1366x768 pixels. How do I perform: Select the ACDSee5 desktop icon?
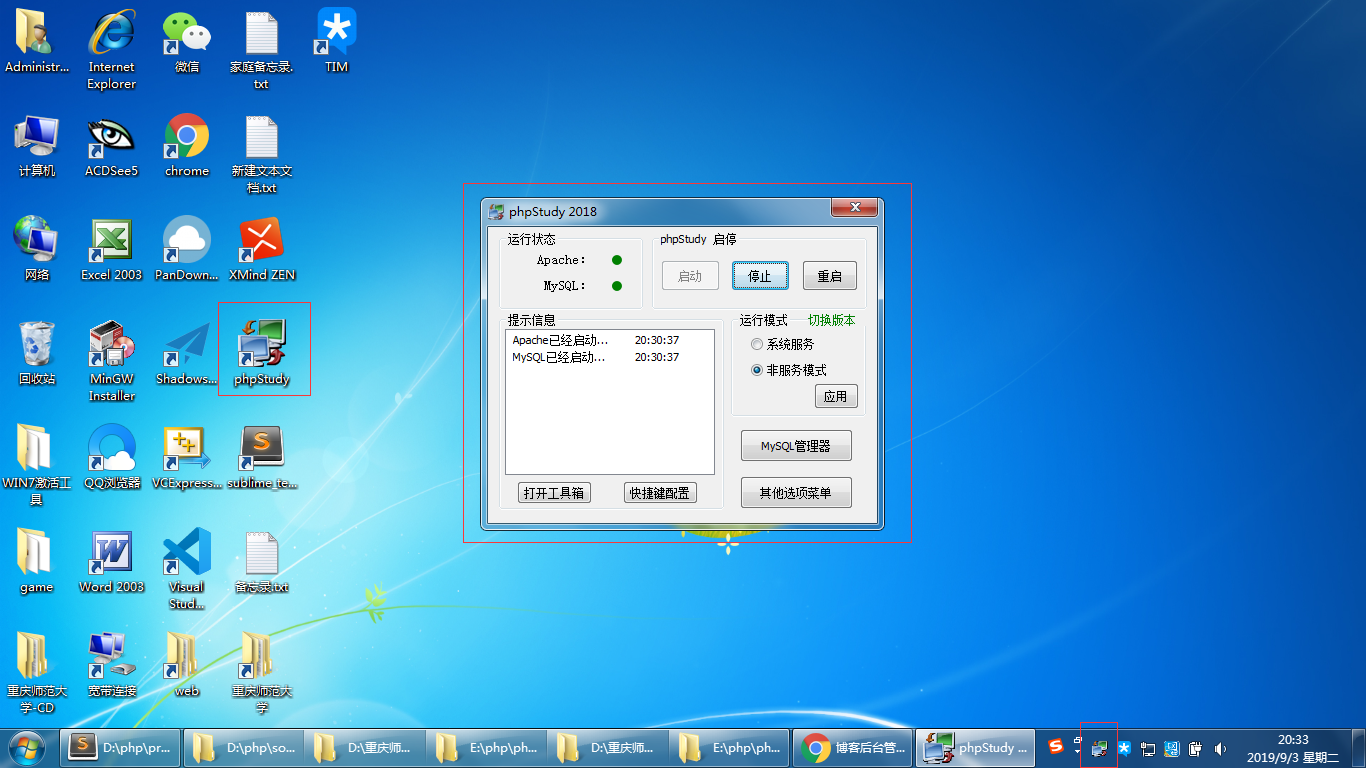coord(111,145)
